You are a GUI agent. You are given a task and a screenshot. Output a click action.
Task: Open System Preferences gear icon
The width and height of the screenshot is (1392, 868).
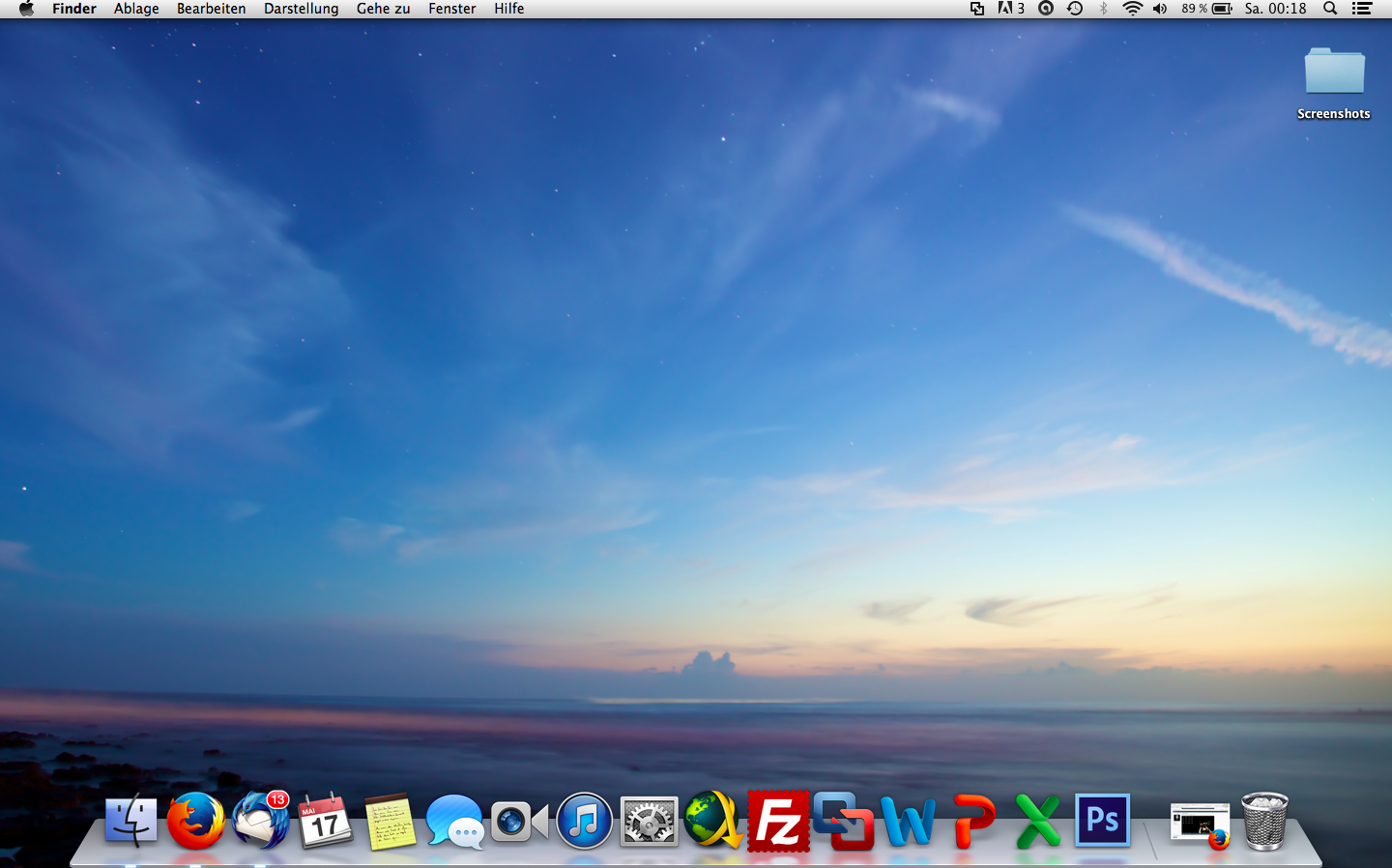(x=649, y=821)
